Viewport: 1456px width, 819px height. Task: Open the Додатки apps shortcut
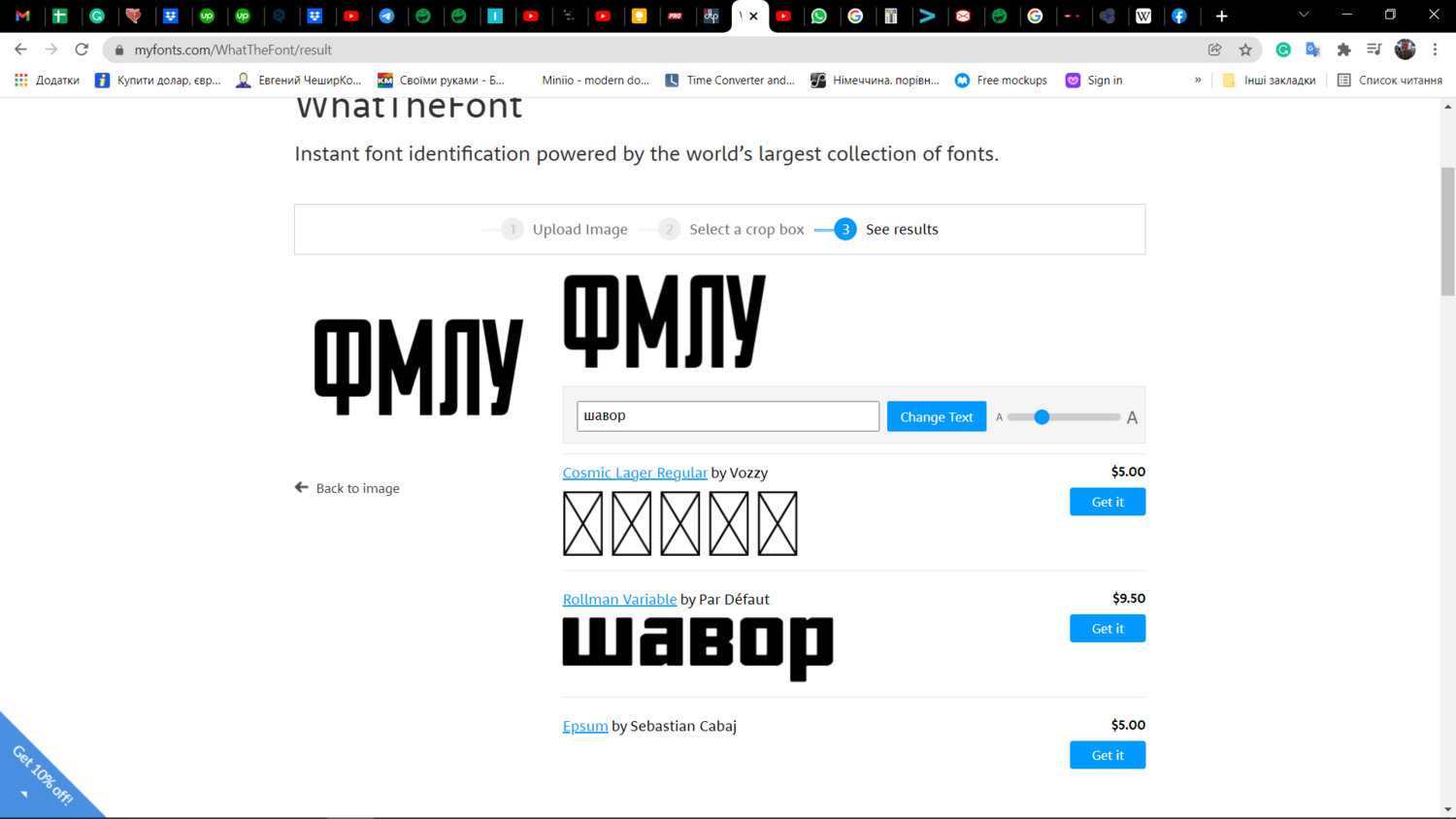click(x=47, y=81)
